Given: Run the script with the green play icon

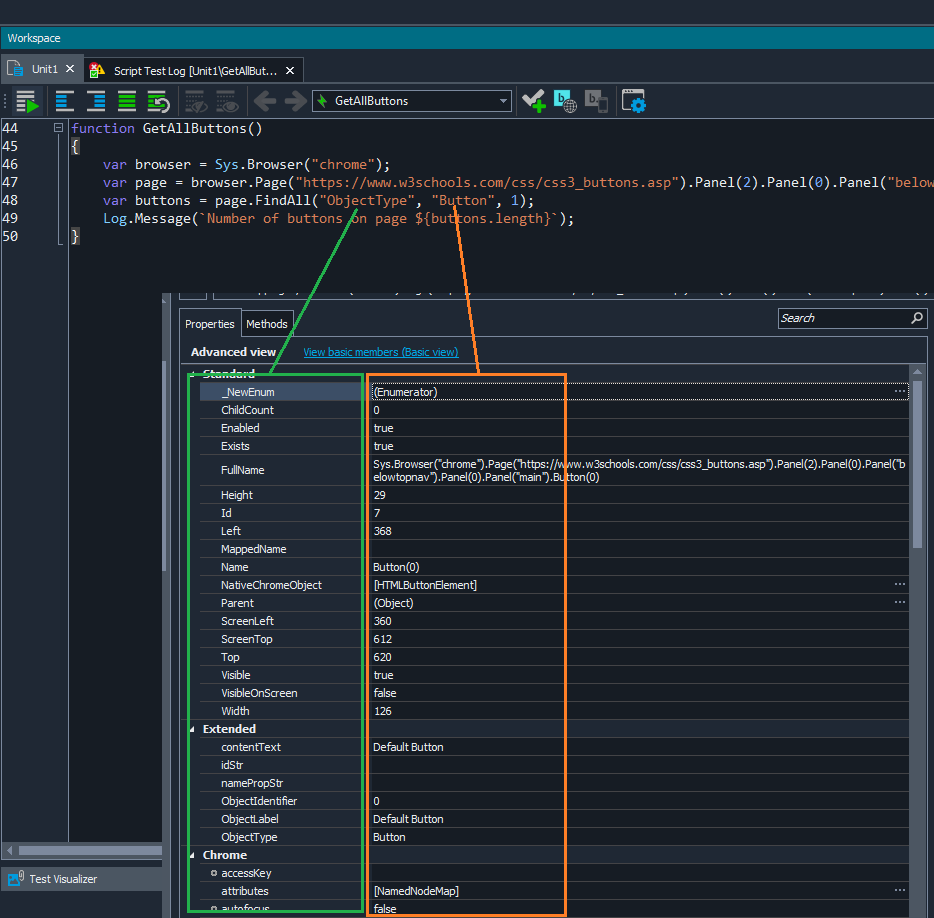Looking at the screenshot, I should point(27,101).
